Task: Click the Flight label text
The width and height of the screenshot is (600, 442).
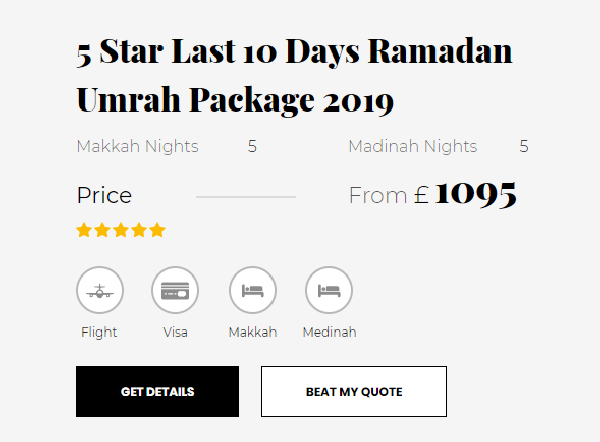Action: click(x=99, y=332)
